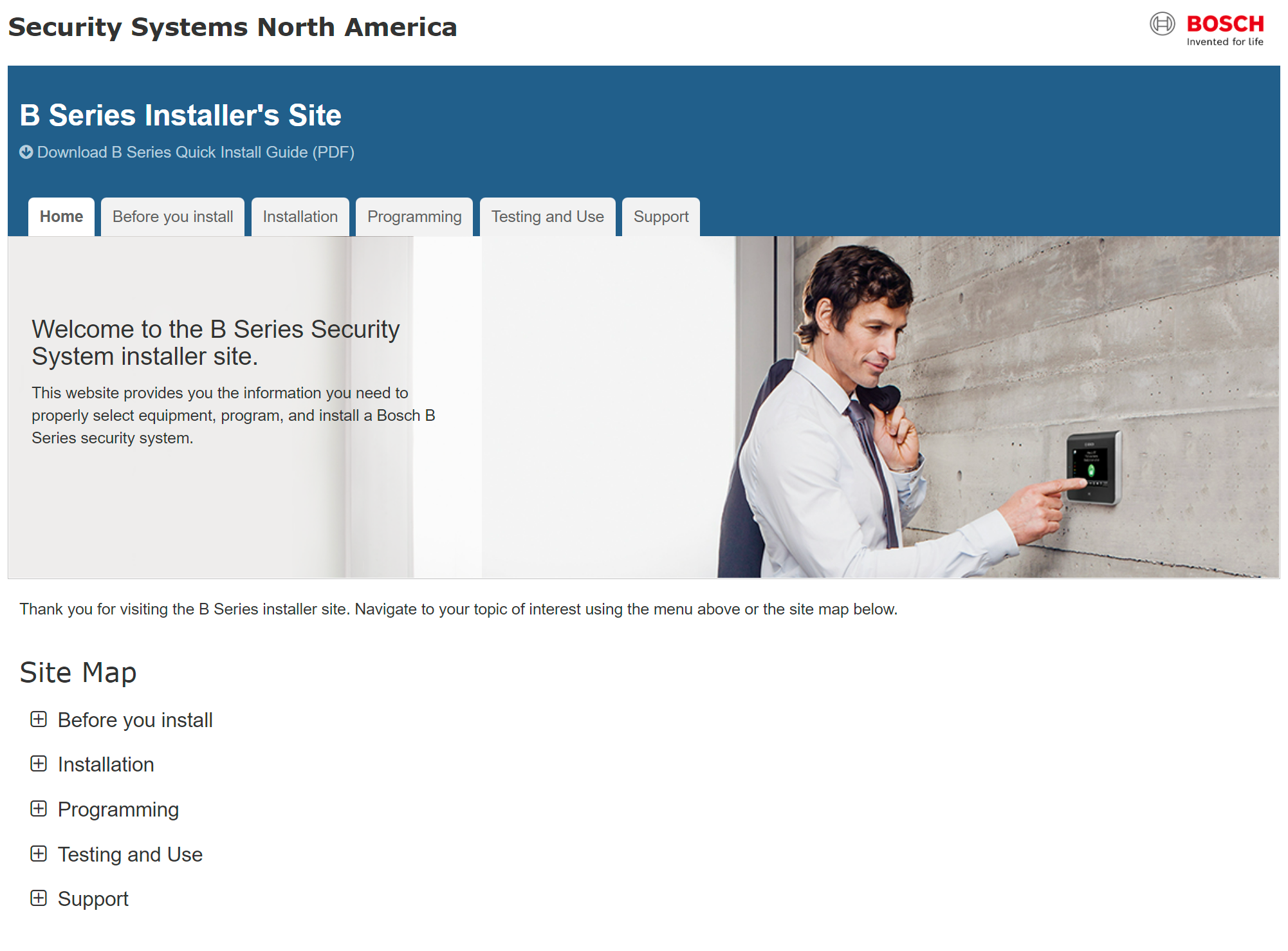The height and width of the screenshot is (951, 1288).
Task: Expand the Before you install site map item
Action: coord(38,720)
